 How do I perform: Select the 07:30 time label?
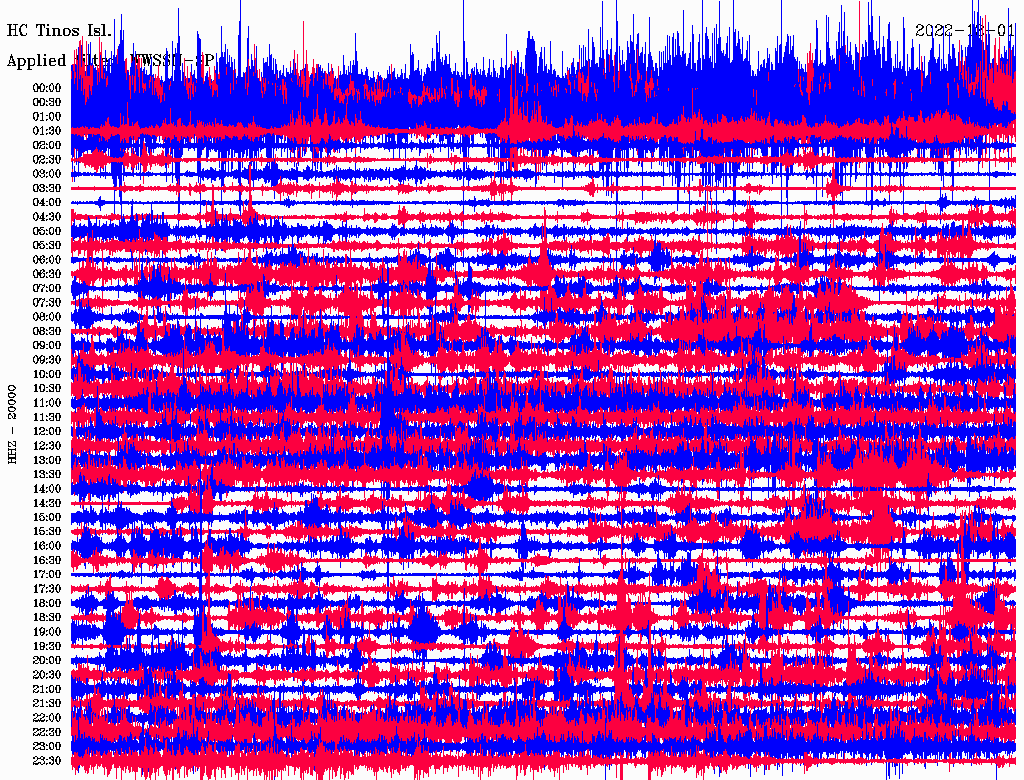coord(47,302)
